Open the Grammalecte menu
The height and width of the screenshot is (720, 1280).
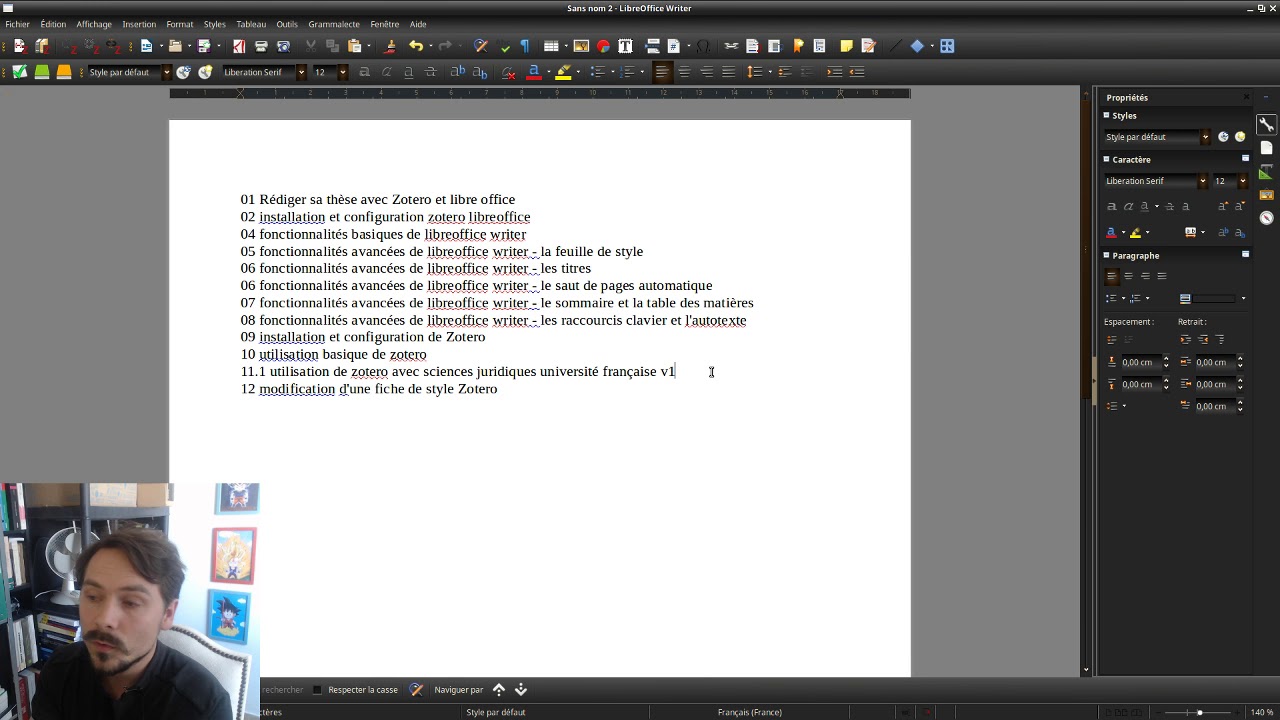(334, 24)
